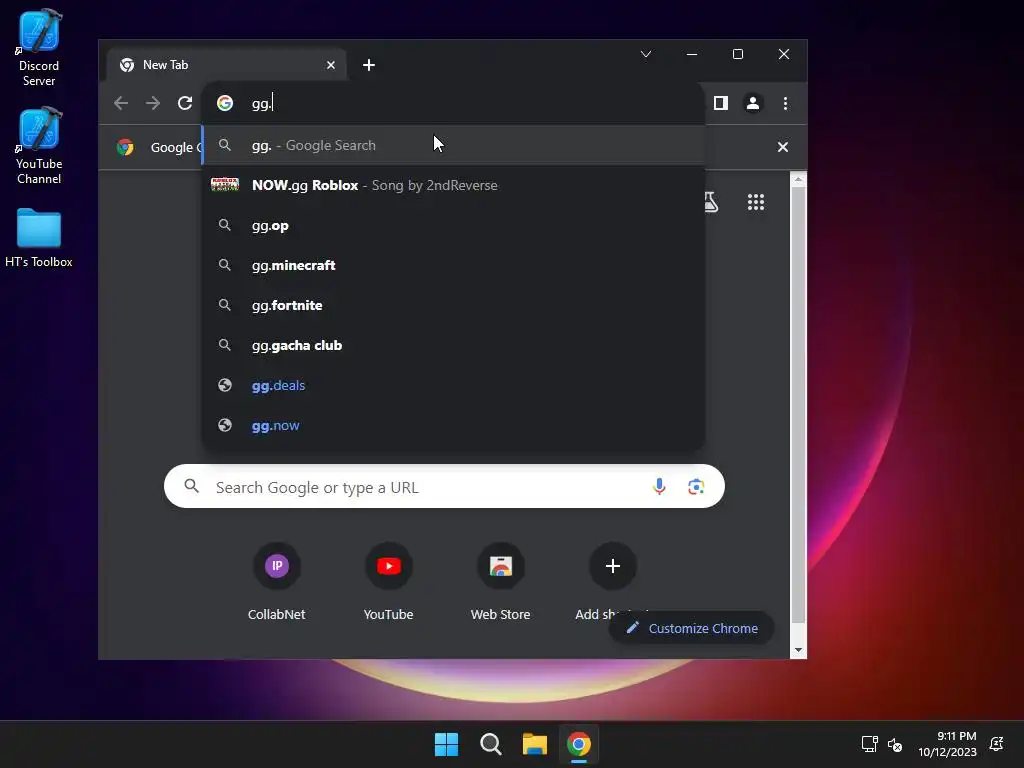Image resolution: width=1024 pixels, height=768 pixels.
Task: Click the Customize Chrome button
Action: click(x=692, y=628)
